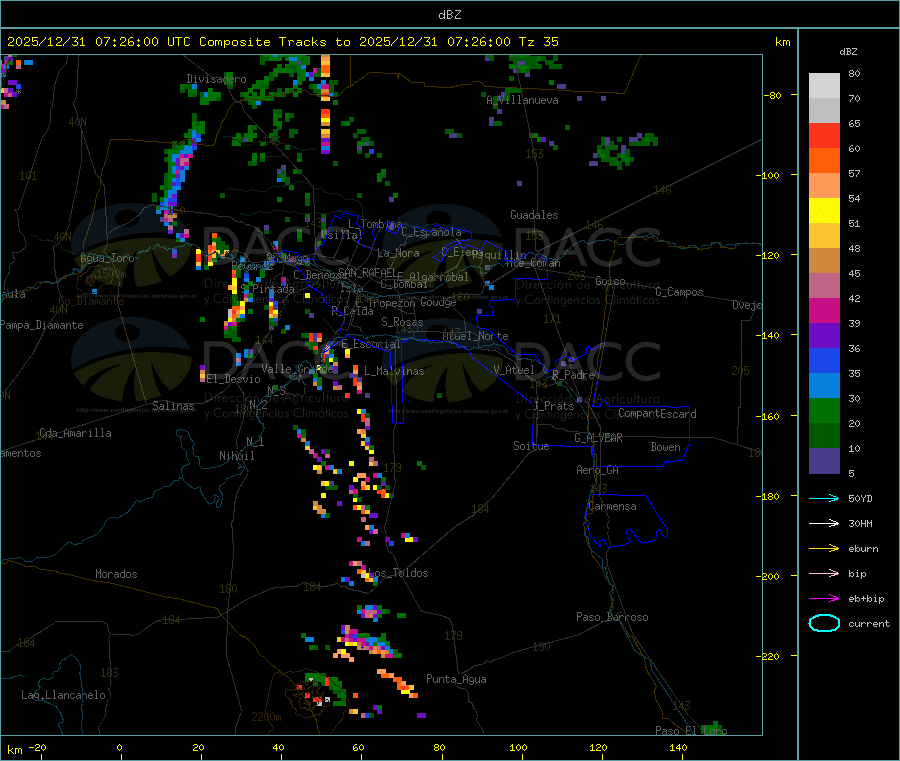
Task: Select the yellow 51-54 dBZ swatch
Action: (x=824, y=211)
